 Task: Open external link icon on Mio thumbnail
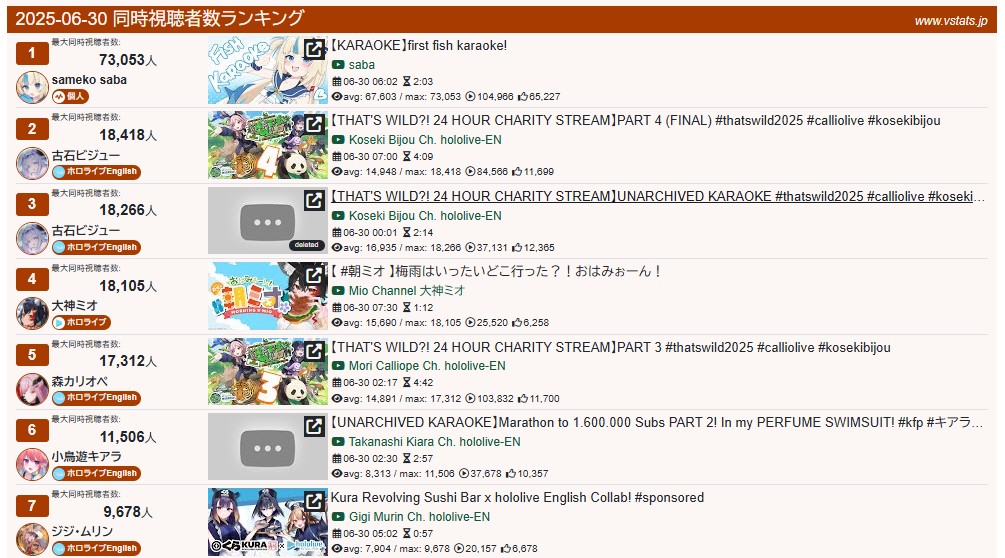[314, 275]
